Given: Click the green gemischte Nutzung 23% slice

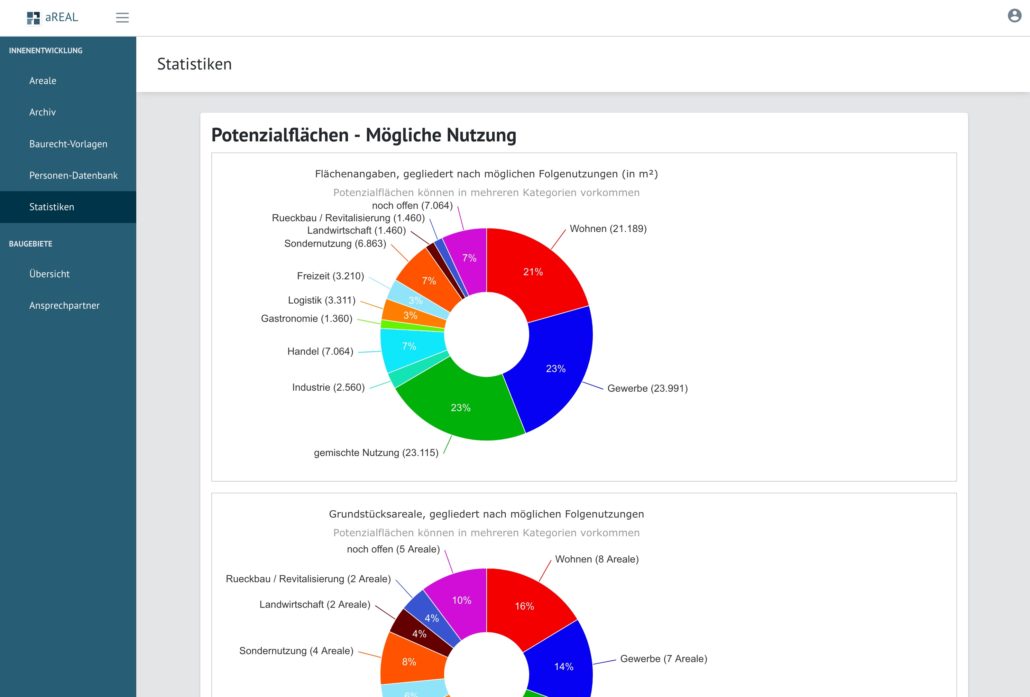Looking at the screenshot, I should tap(460, 407).
